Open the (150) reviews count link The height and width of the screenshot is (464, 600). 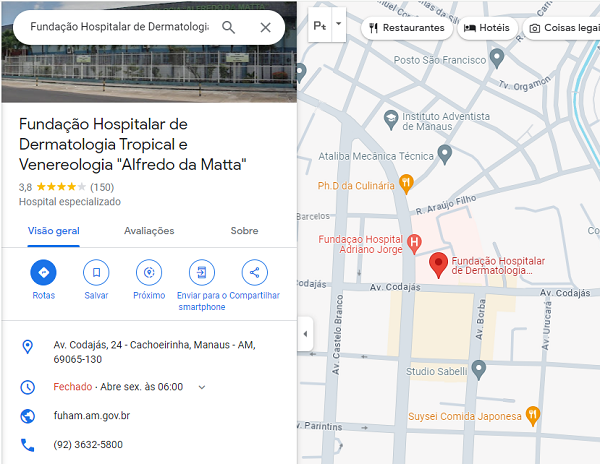tap(102, 187)
